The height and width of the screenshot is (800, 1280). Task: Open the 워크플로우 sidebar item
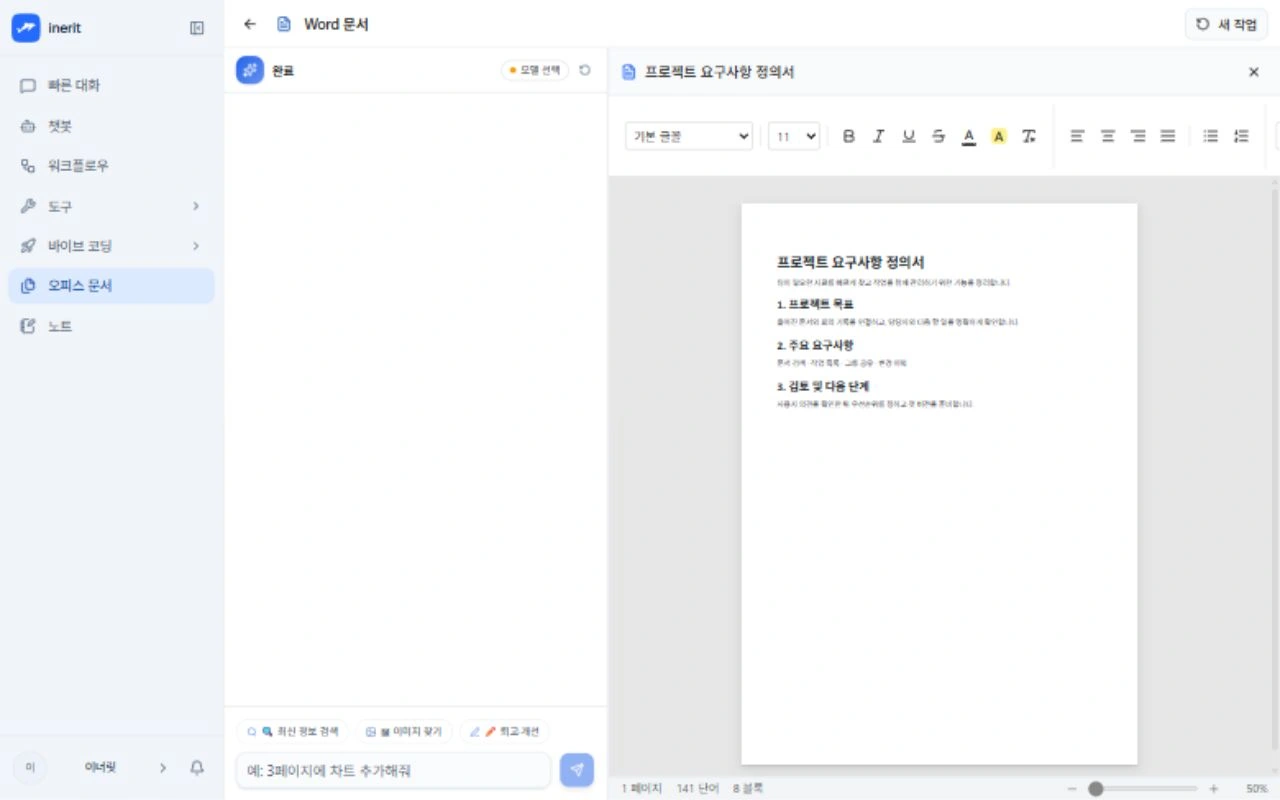(x=111, y=166)
